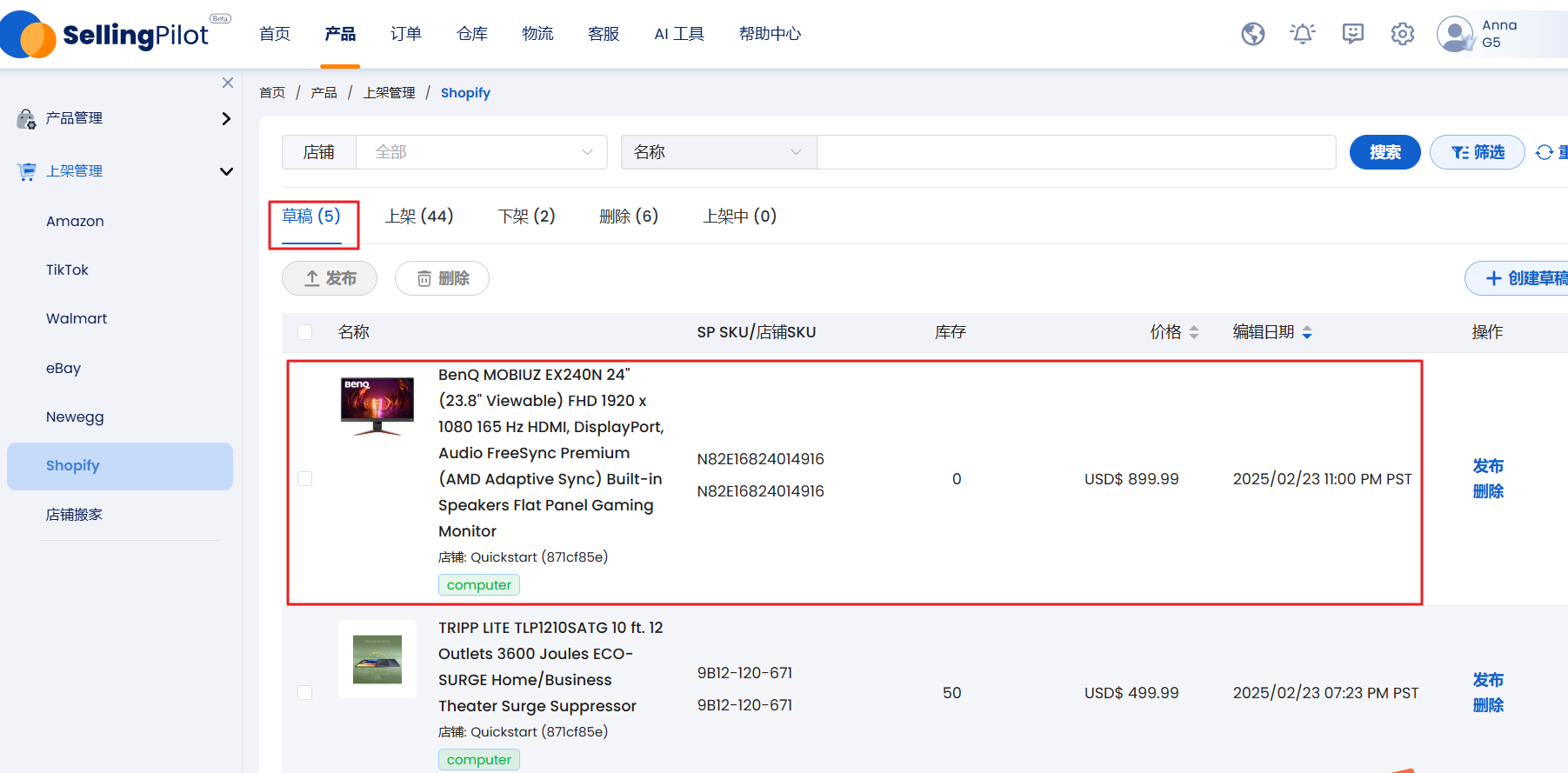Image resolution: width=1568 pixels, height=773 pixels.
Task: Open the BenQ monitor thumbnail
Action: pos(377,405)
